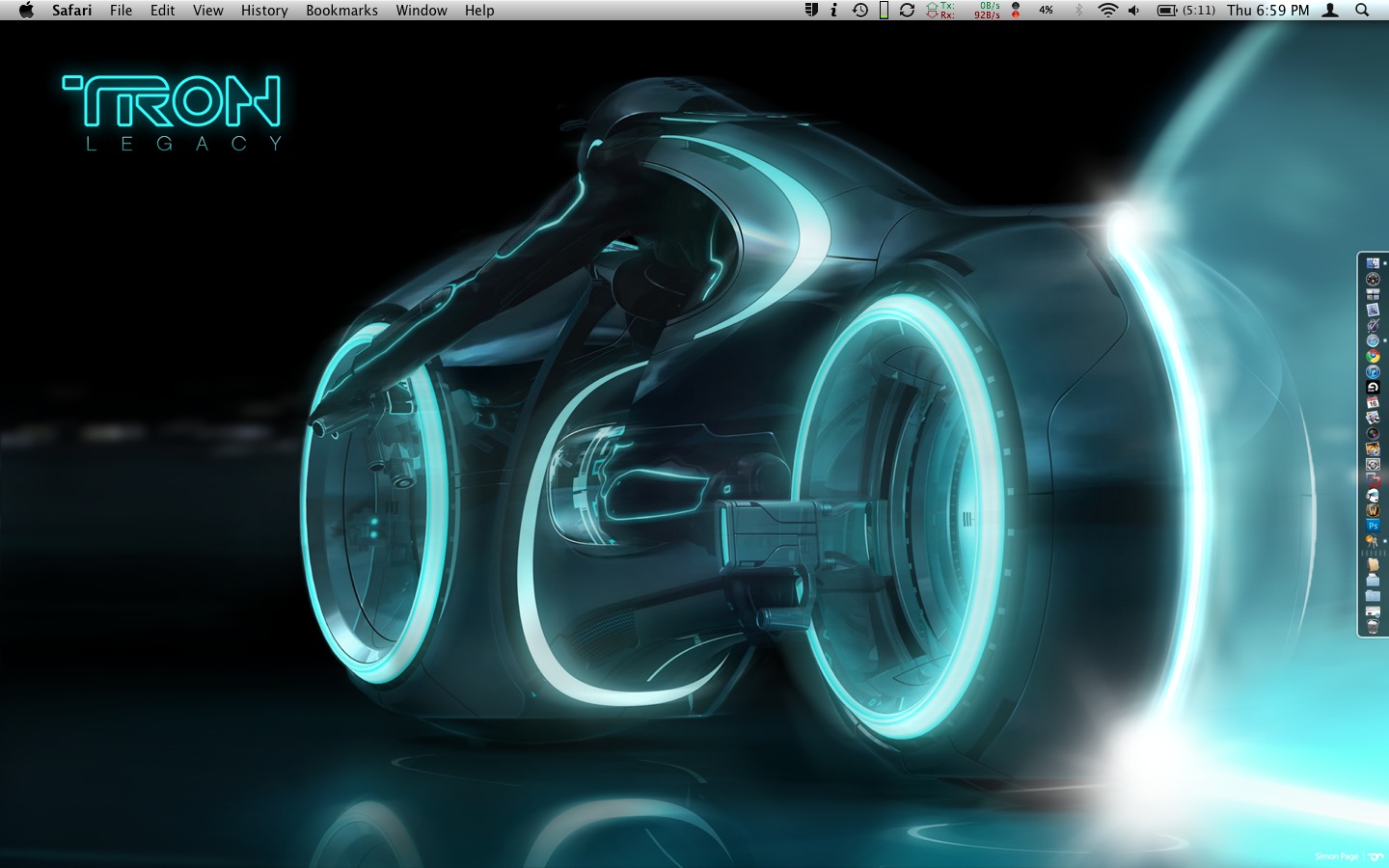Open the Time Machine status menu
1389x868 pixels.
click(x=860, y=11)
